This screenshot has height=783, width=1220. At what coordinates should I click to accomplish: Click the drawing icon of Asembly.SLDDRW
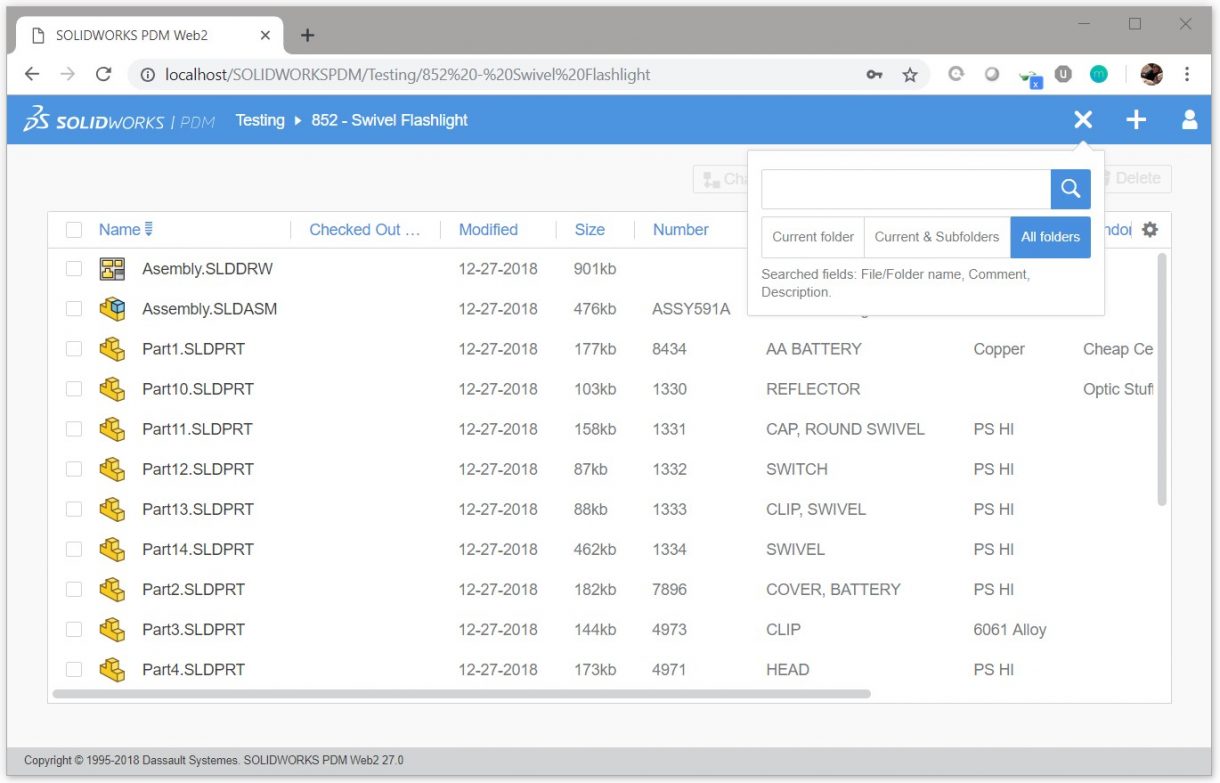pyautogui.click(x=112, y=269)
